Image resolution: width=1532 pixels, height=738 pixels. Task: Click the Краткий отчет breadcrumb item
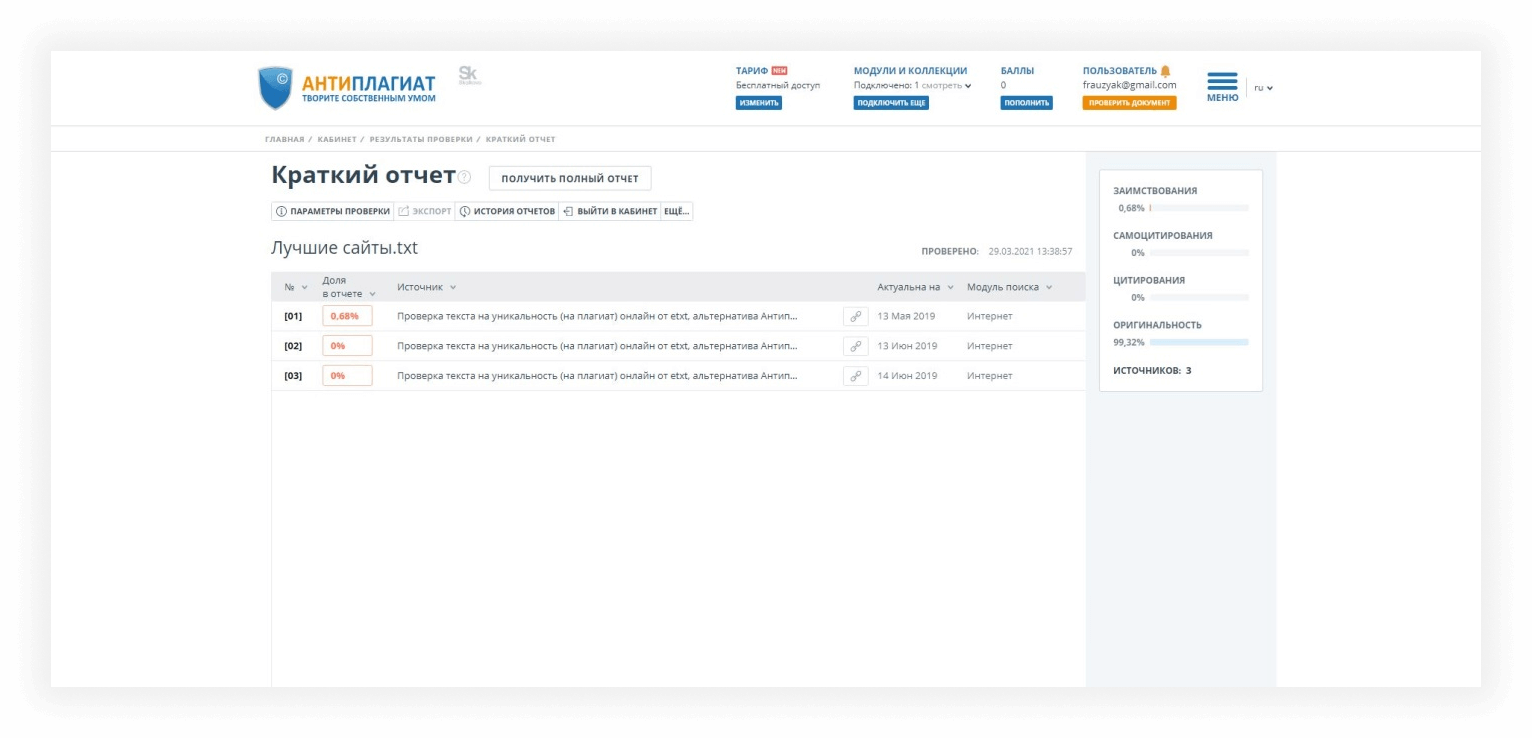520,139
